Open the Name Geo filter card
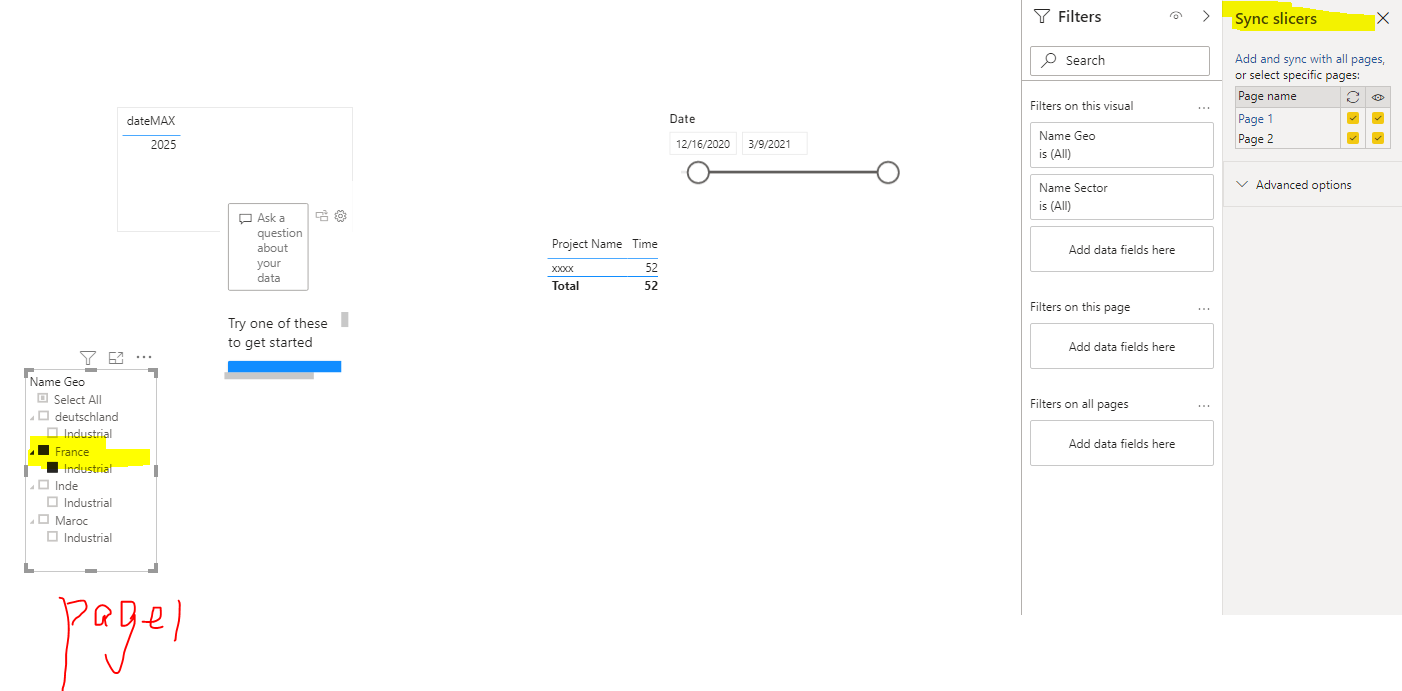1402x691 pixels. point(1121,145)
